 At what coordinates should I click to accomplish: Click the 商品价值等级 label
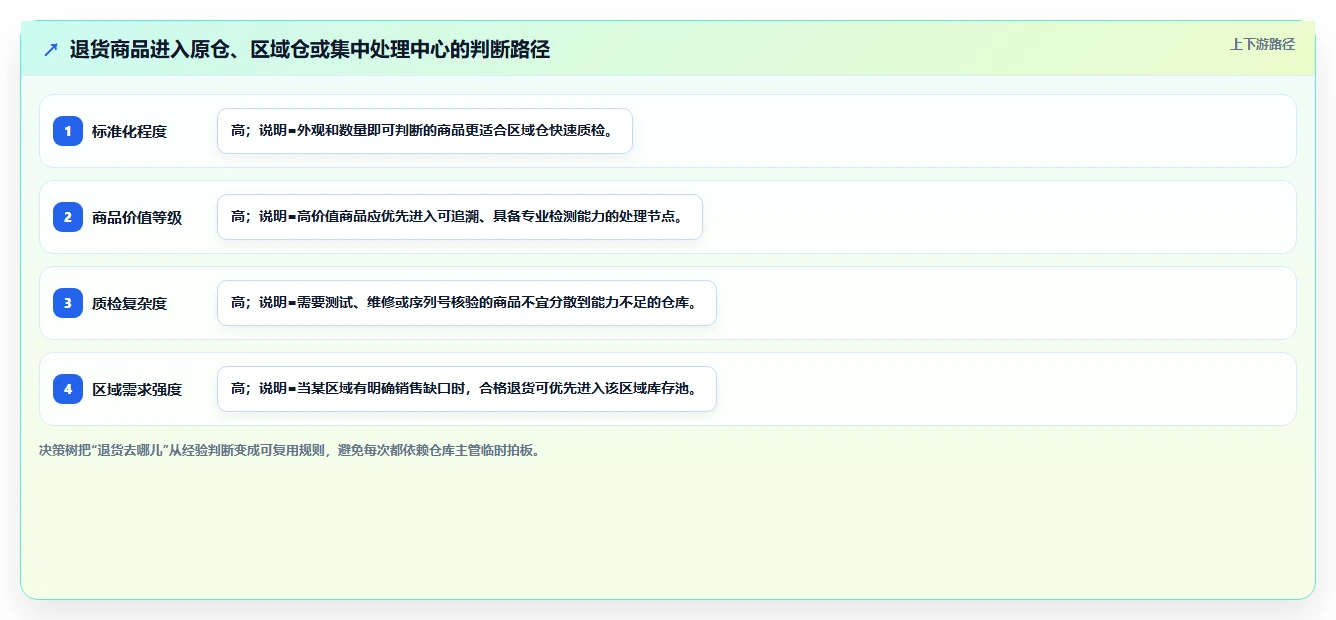coord(137,217)
